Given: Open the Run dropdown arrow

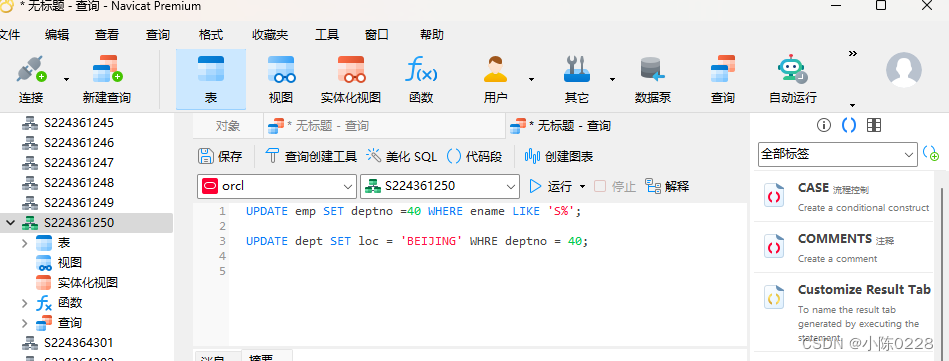Looking at the screenshot, I should point(583,187).
